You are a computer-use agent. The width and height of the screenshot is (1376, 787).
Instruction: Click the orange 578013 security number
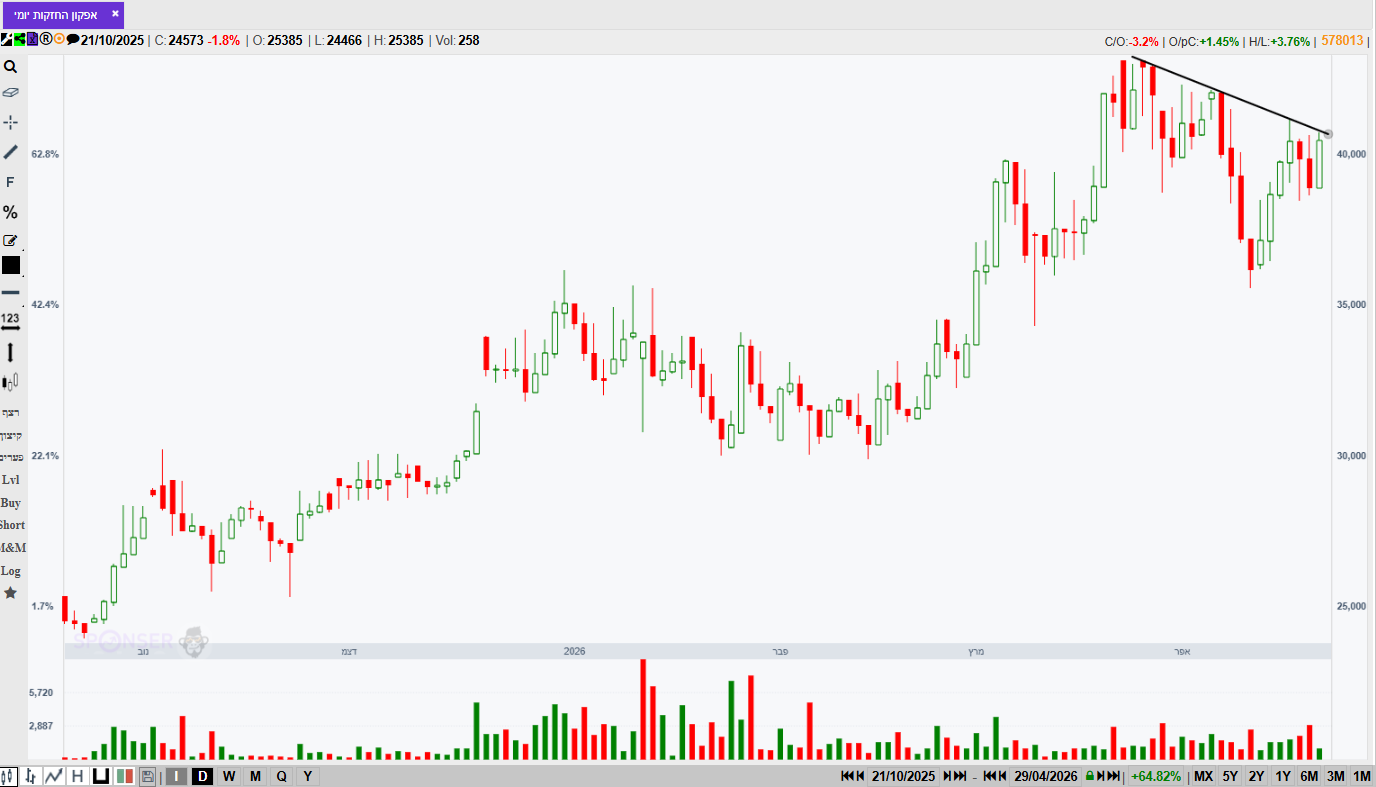point(1342,41)
